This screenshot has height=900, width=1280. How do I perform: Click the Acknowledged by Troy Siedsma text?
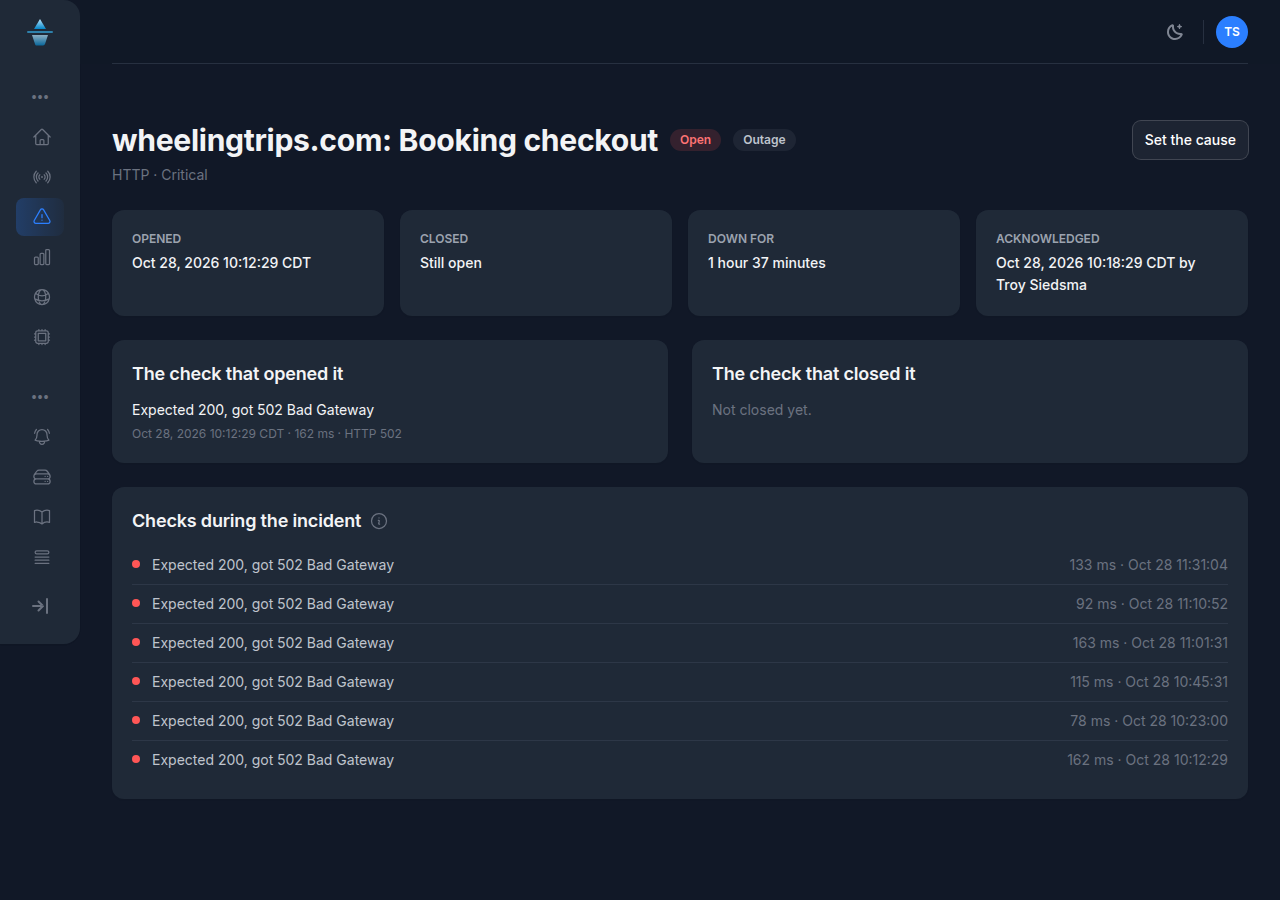pos(1096,274)
